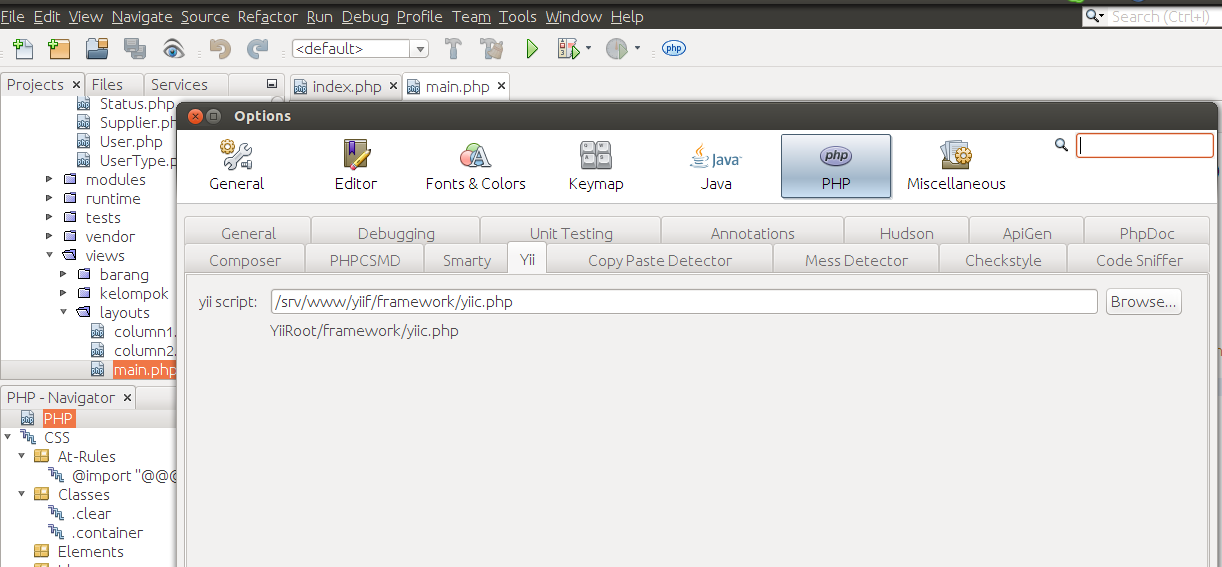Open the File menu
This screenshot has width=1222, height=567.
14,16
